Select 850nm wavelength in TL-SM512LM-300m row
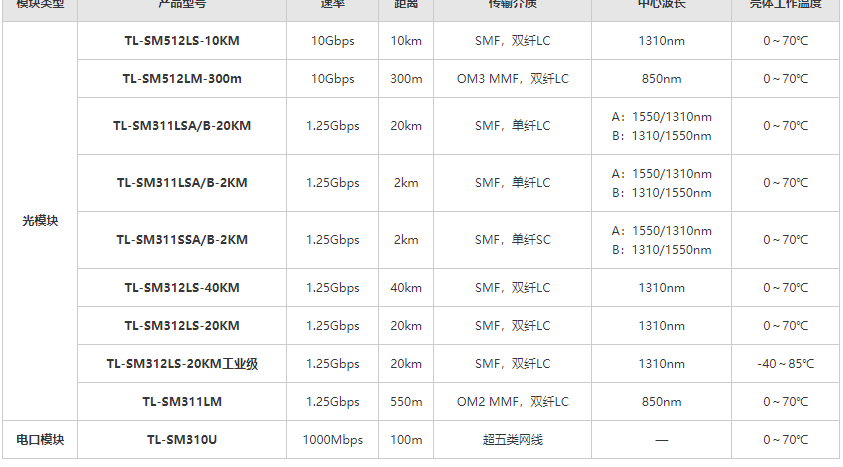 [x=661, y=78]
